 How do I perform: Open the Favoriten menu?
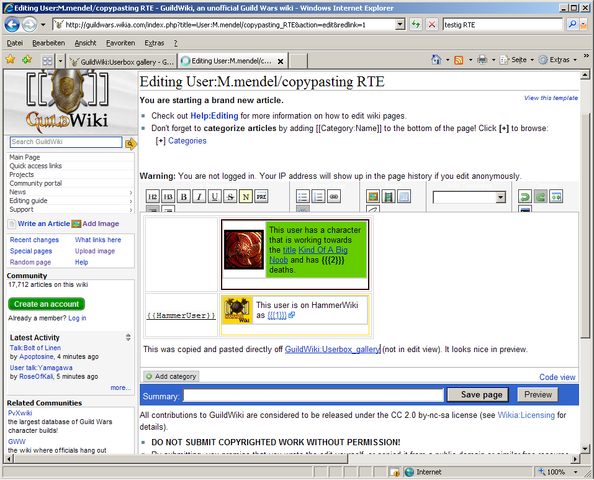coord(120,43)
